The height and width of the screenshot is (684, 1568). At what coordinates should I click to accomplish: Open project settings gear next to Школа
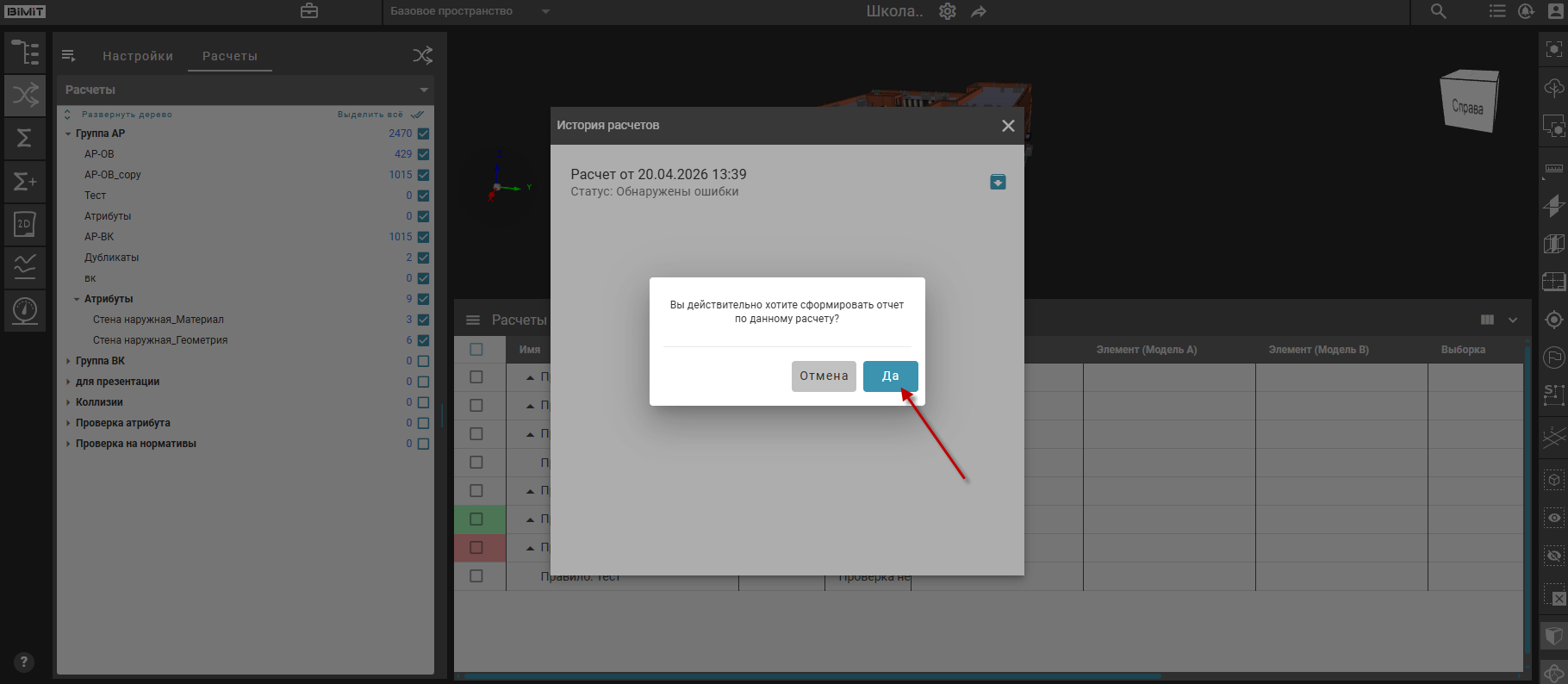coord(948,11)
